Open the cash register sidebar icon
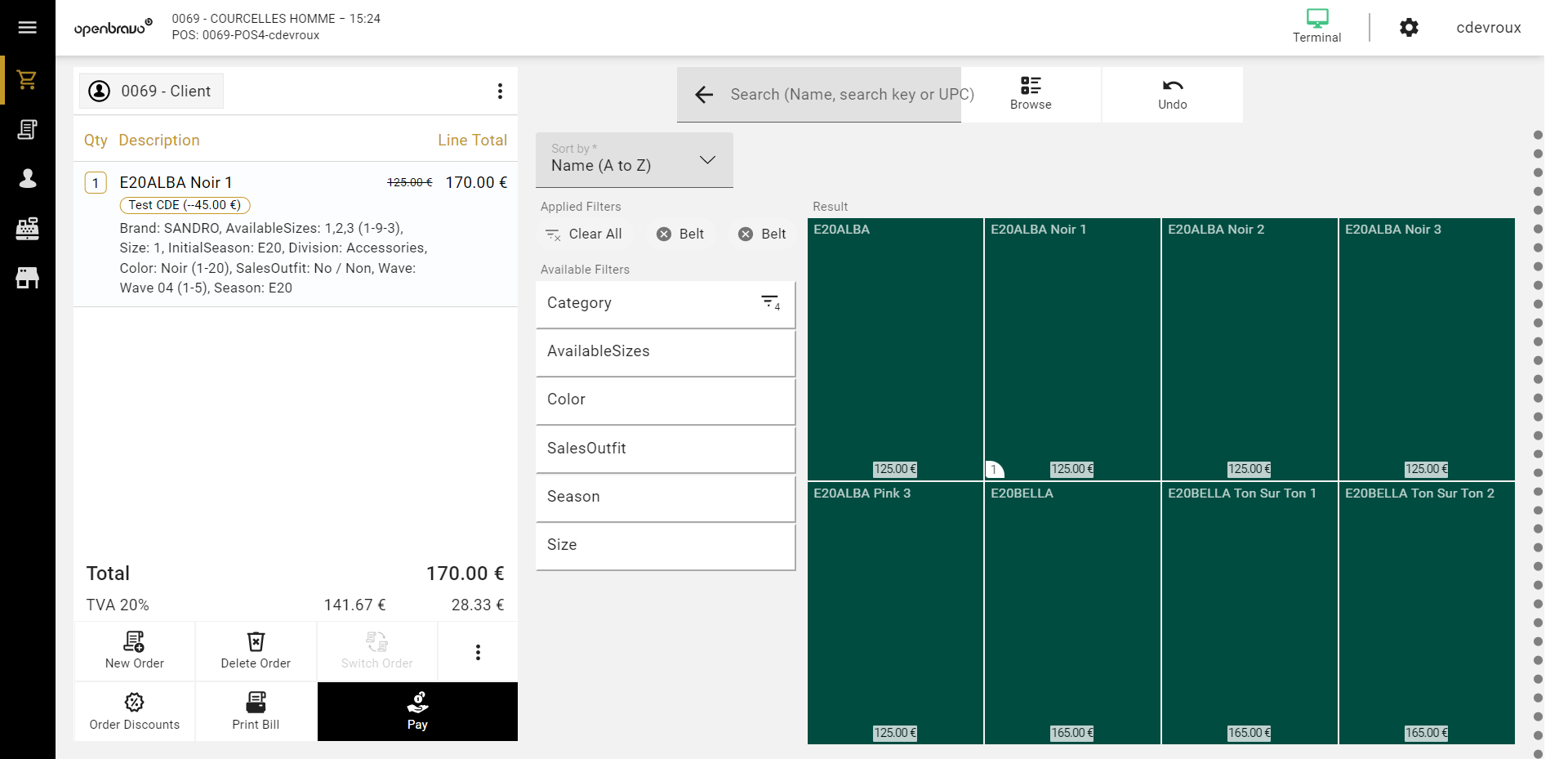This screenshot has height=759, width=1568. 27,229
